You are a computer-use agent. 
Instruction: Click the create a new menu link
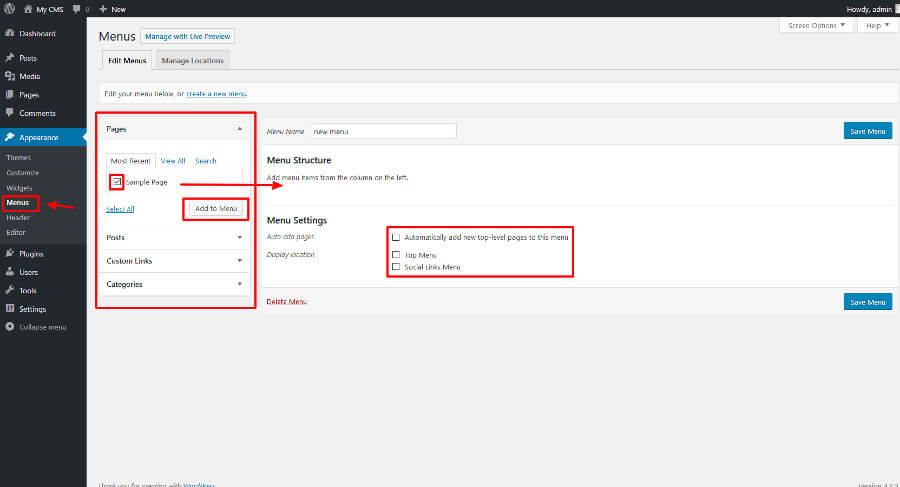pos(216,94)
